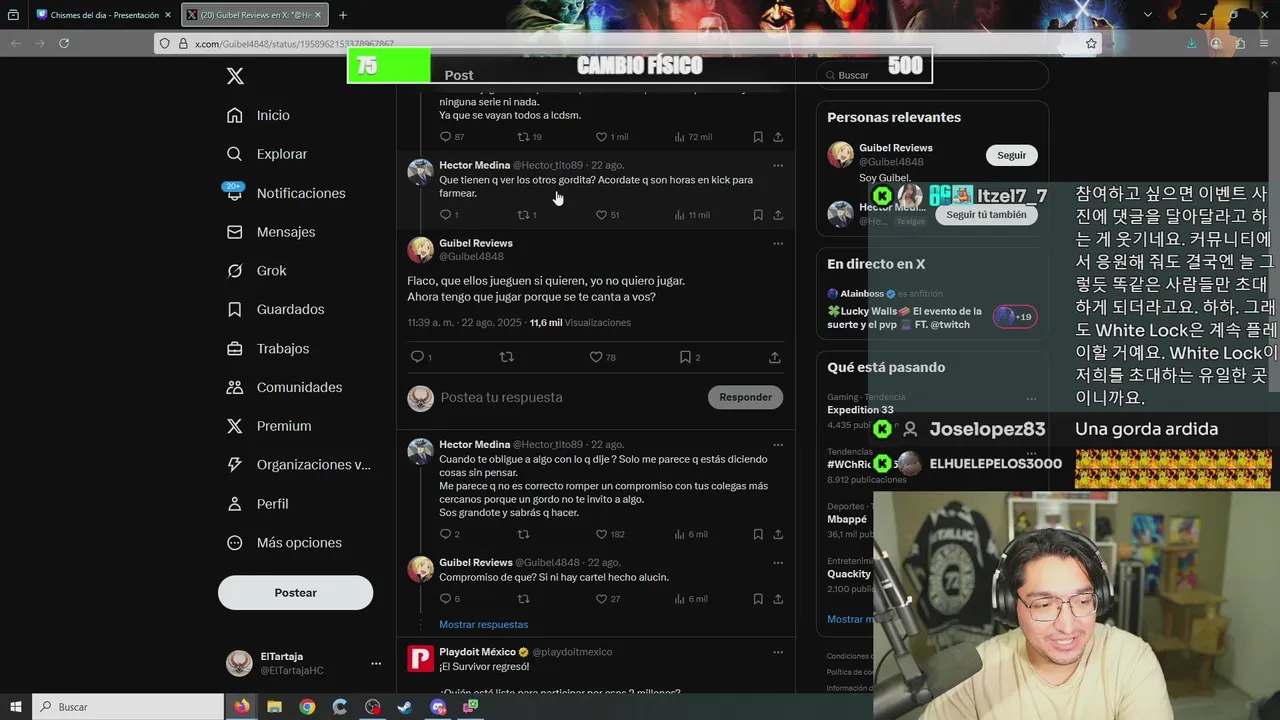
Task: Click the Postear button
Action: (x=295, y=593)
